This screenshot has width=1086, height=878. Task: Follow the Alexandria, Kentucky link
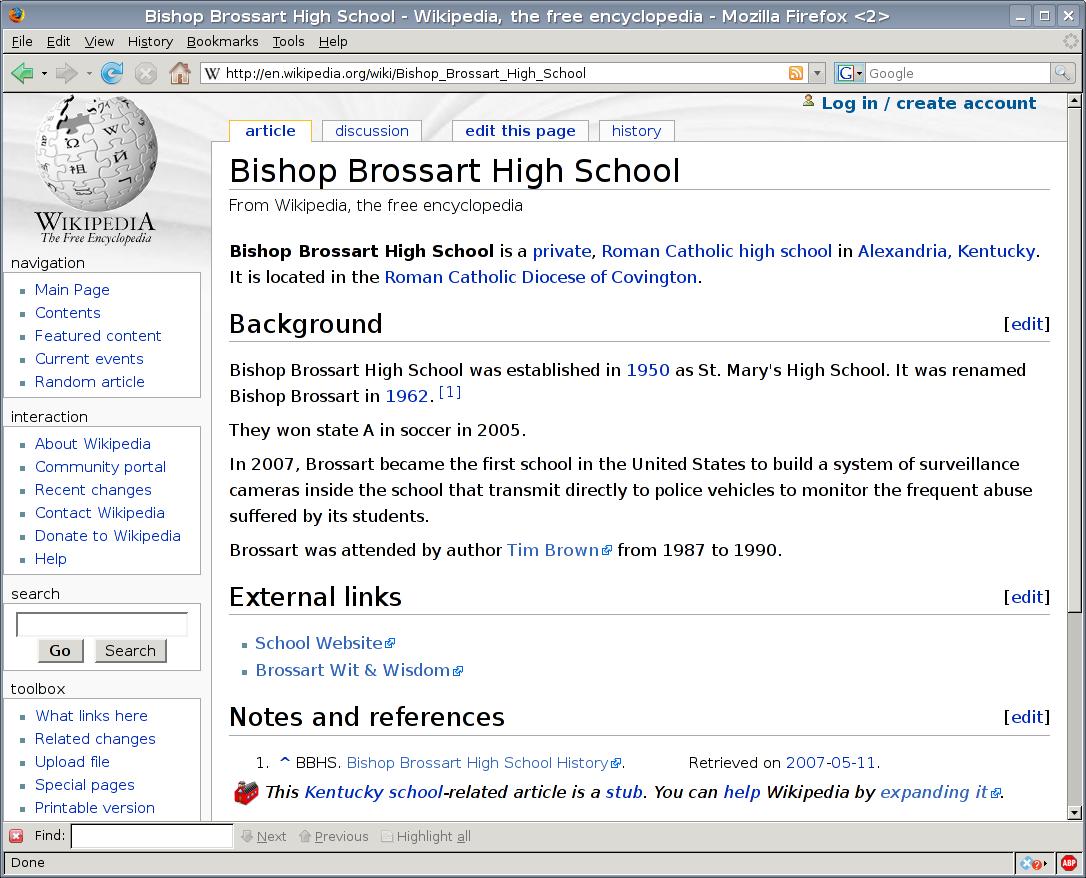click(x=946, y=251)
